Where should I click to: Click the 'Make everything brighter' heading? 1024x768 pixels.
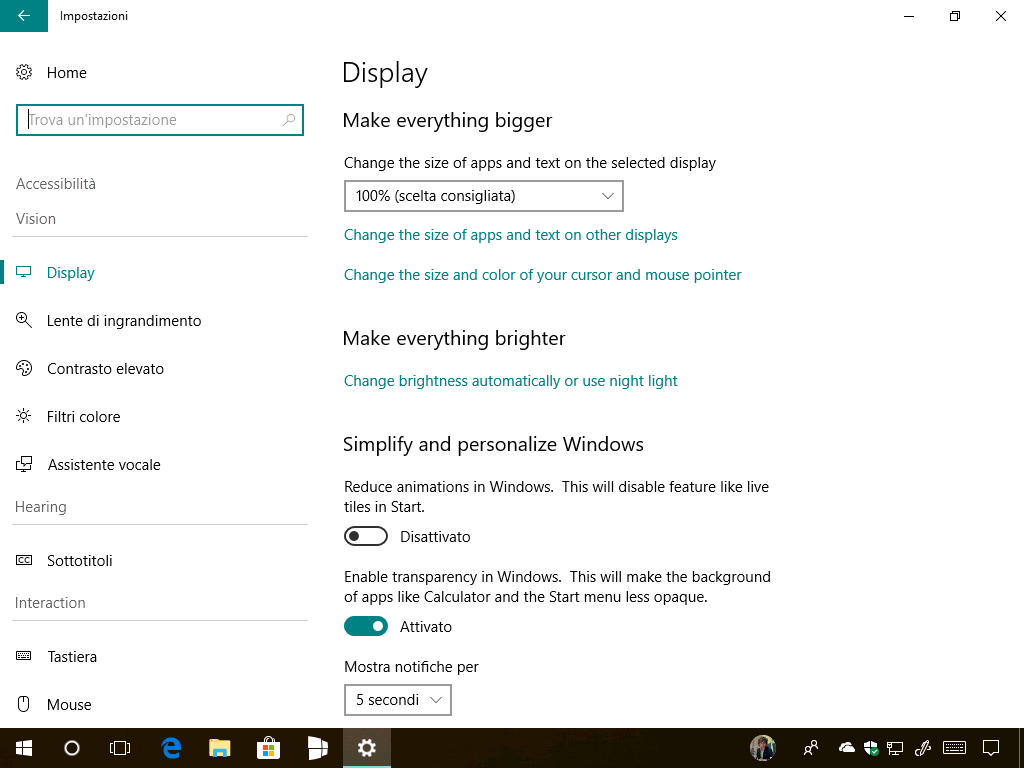click(454, 339)
